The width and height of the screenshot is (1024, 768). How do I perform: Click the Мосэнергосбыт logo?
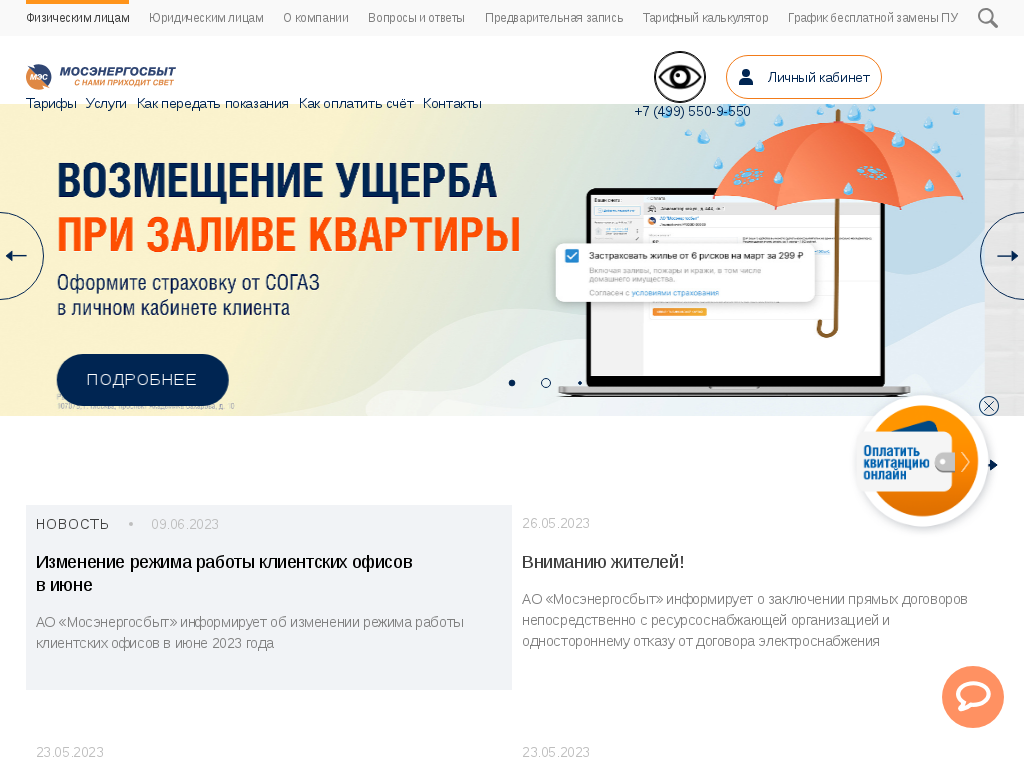(101, 76)
